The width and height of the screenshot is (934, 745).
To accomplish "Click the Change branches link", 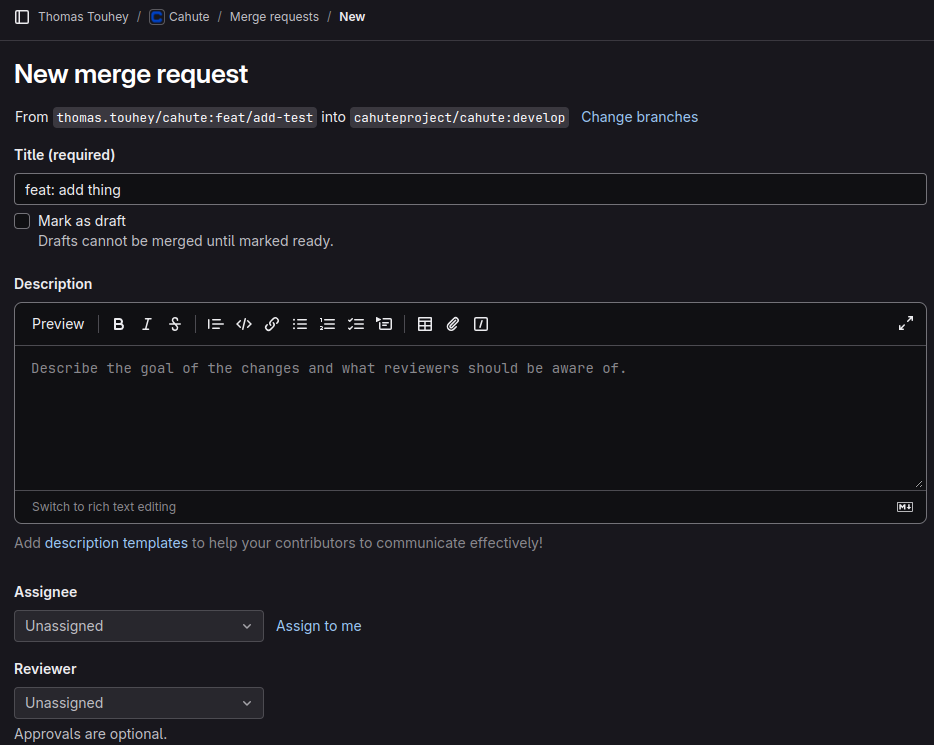I will (639, 117).
